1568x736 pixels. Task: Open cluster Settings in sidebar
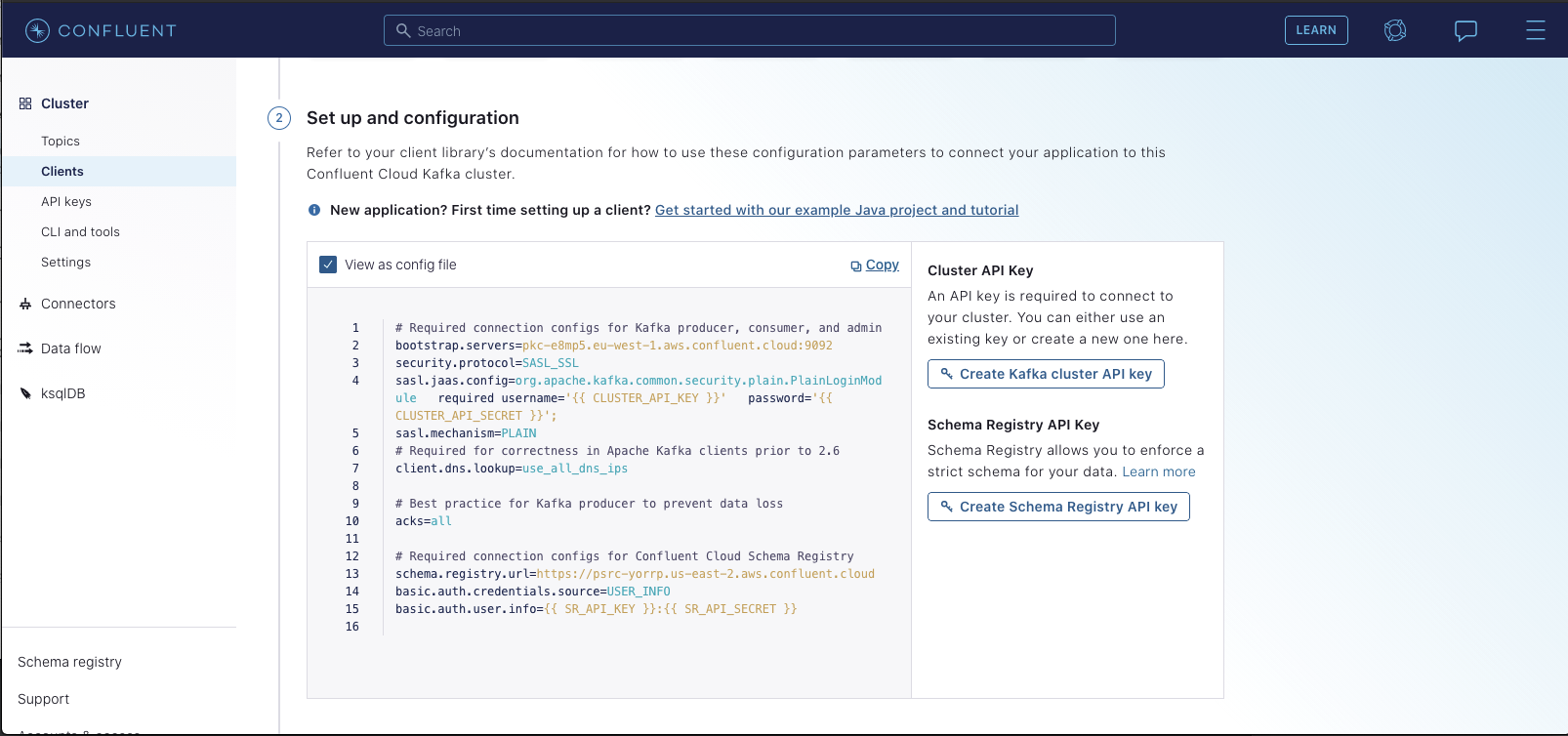[65, 263]
